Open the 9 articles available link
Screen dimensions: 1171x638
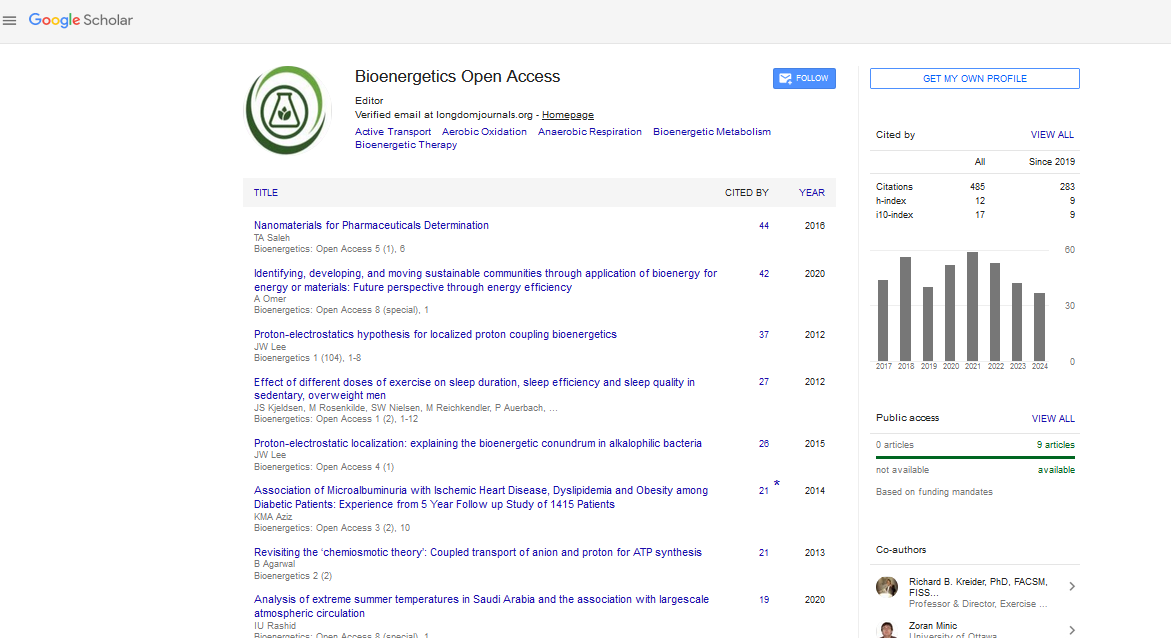click(x=1055, y=445)
